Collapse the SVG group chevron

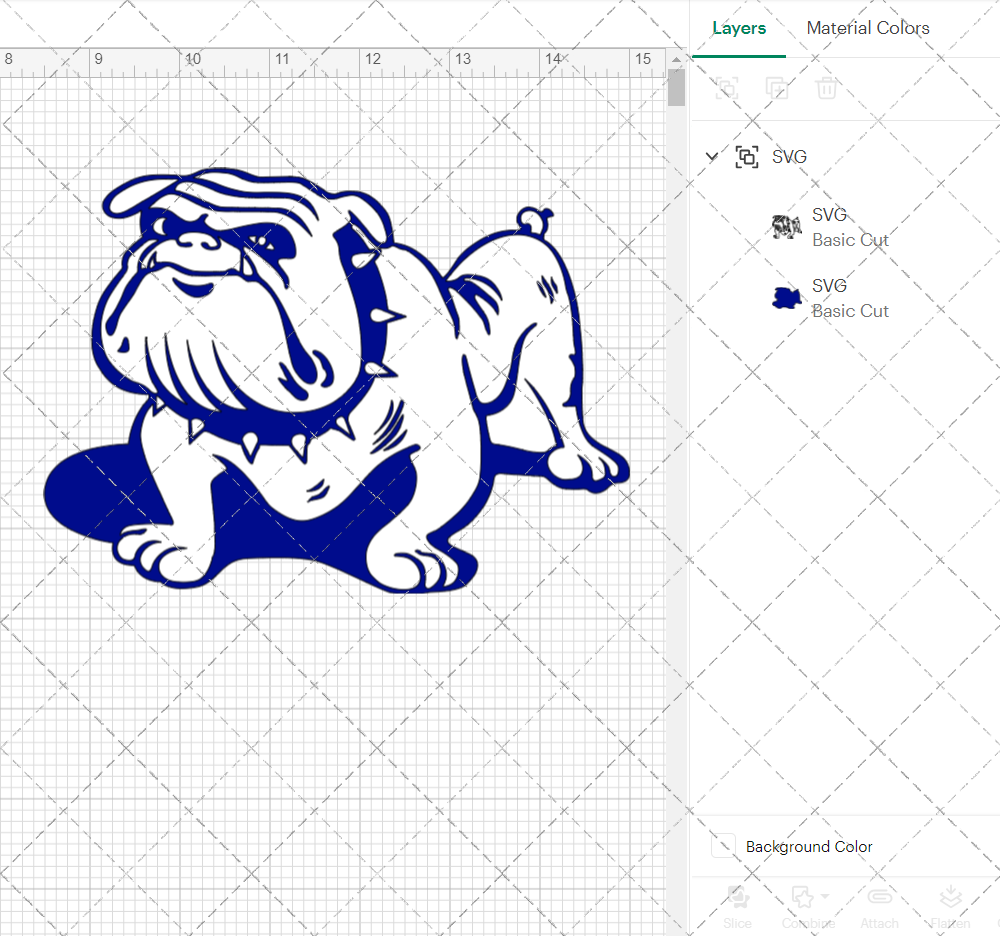coord(712,156)
